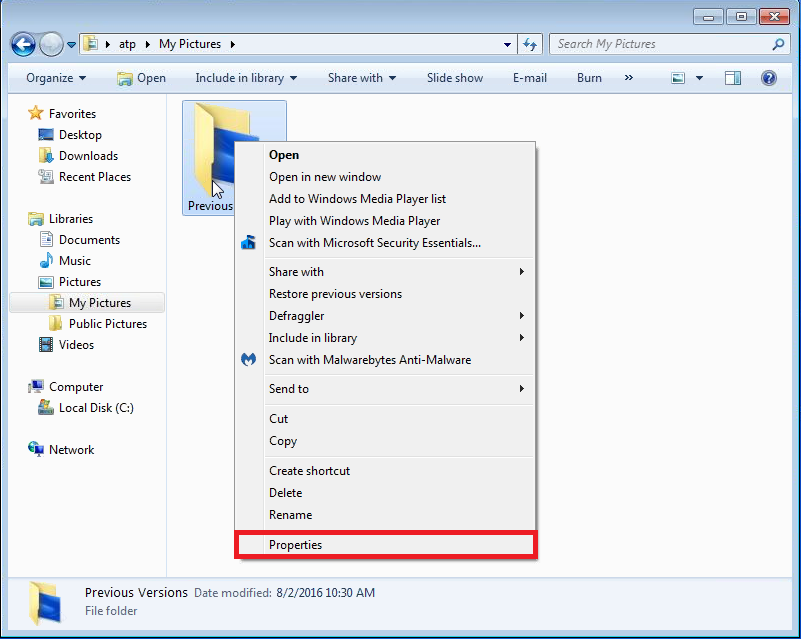Click the Slide show button
This screenshot has height=639, width=801.
(x=454, y=78)
